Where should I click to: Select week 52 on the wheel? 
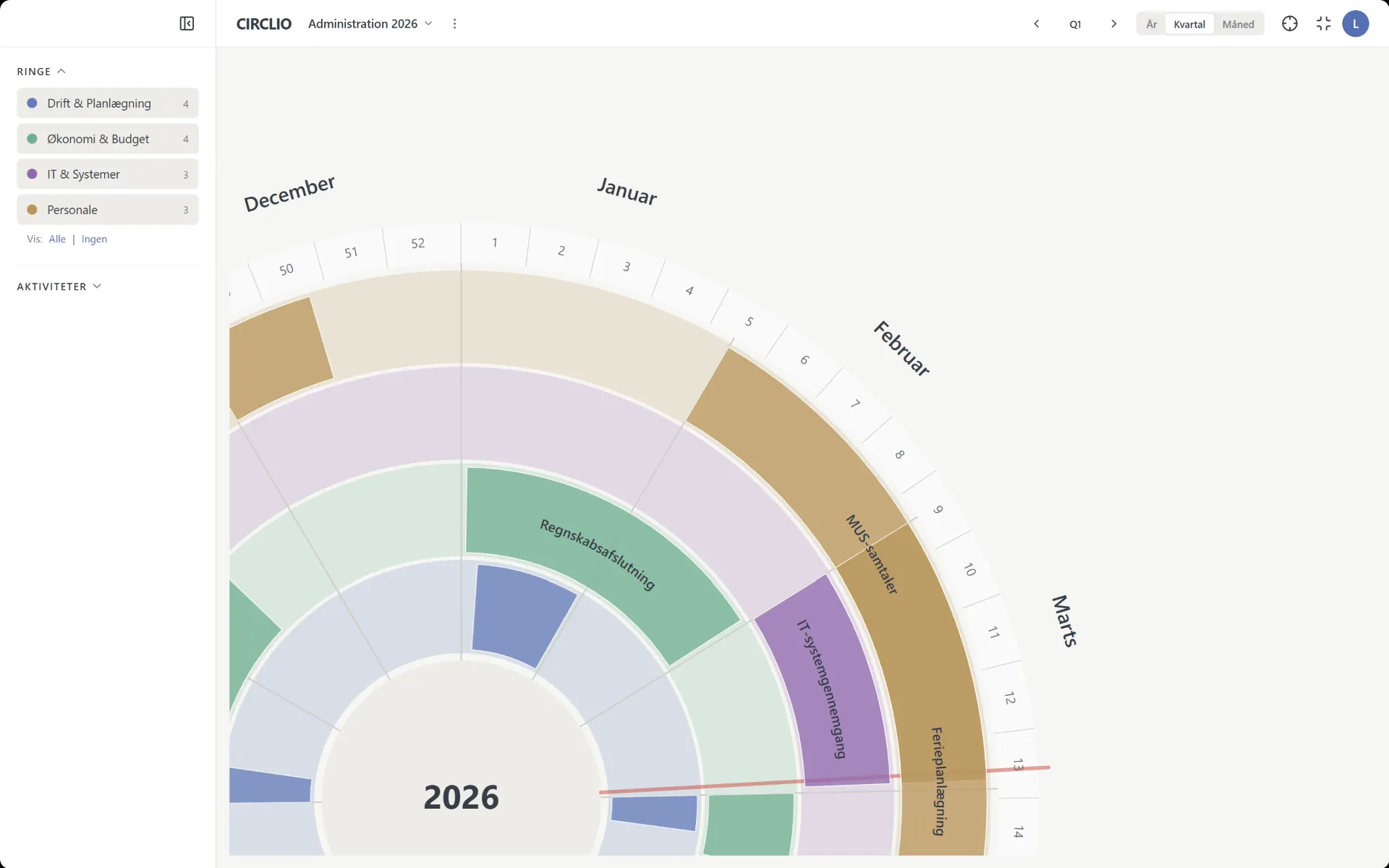418,243
